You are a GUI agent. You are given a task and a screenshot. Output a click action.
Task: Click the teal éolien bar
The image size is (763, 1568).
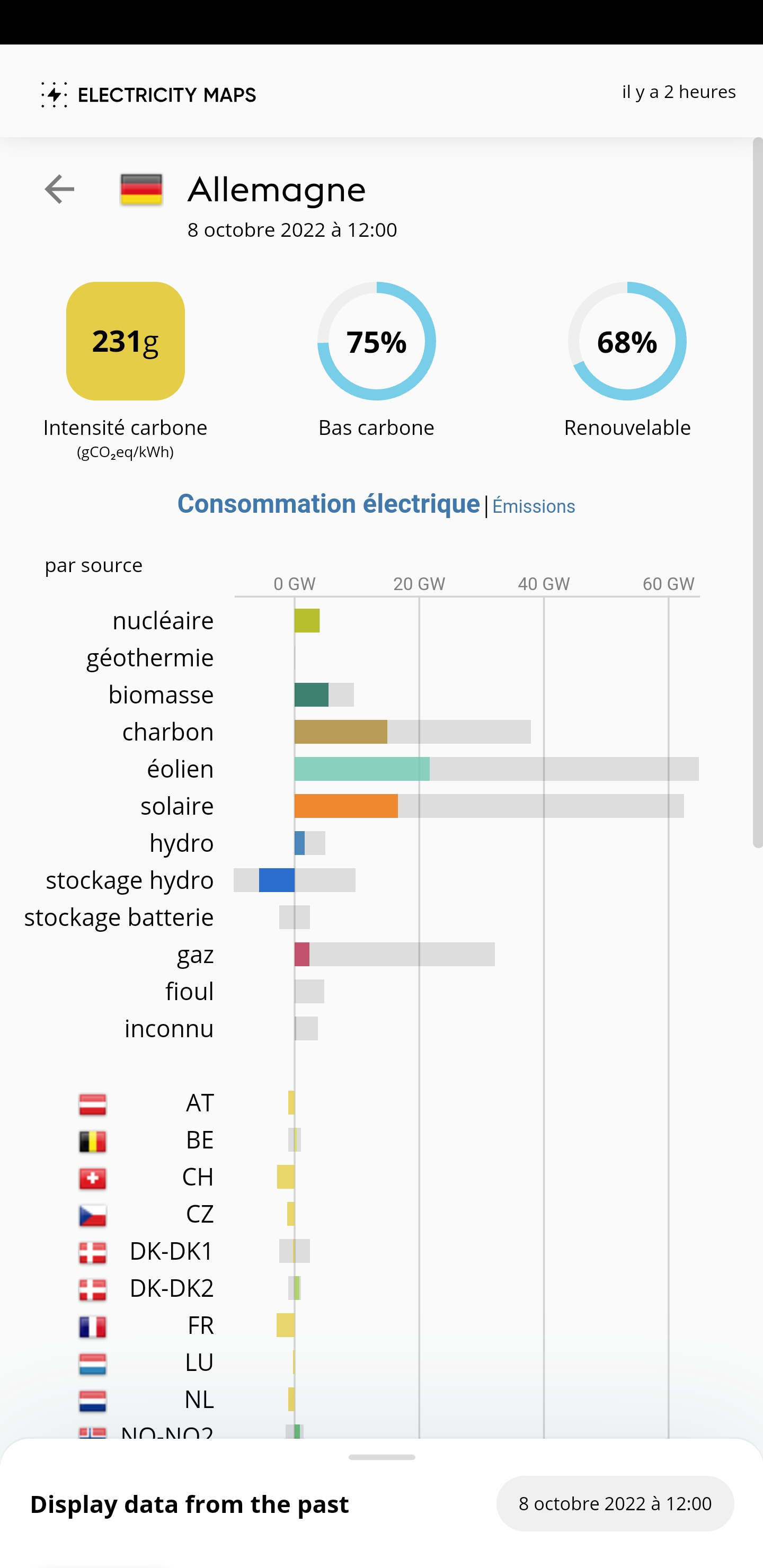362,769
